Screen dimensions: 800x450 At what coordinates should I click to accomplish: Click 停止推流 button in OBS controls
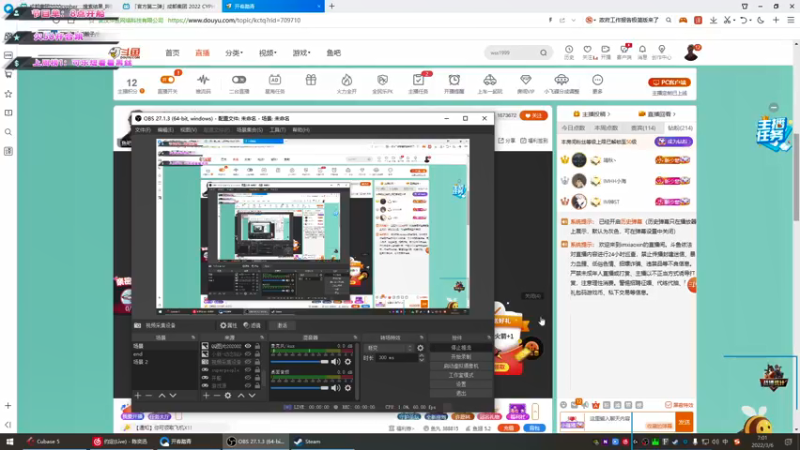pyautogui.click(x=461, y=347)
